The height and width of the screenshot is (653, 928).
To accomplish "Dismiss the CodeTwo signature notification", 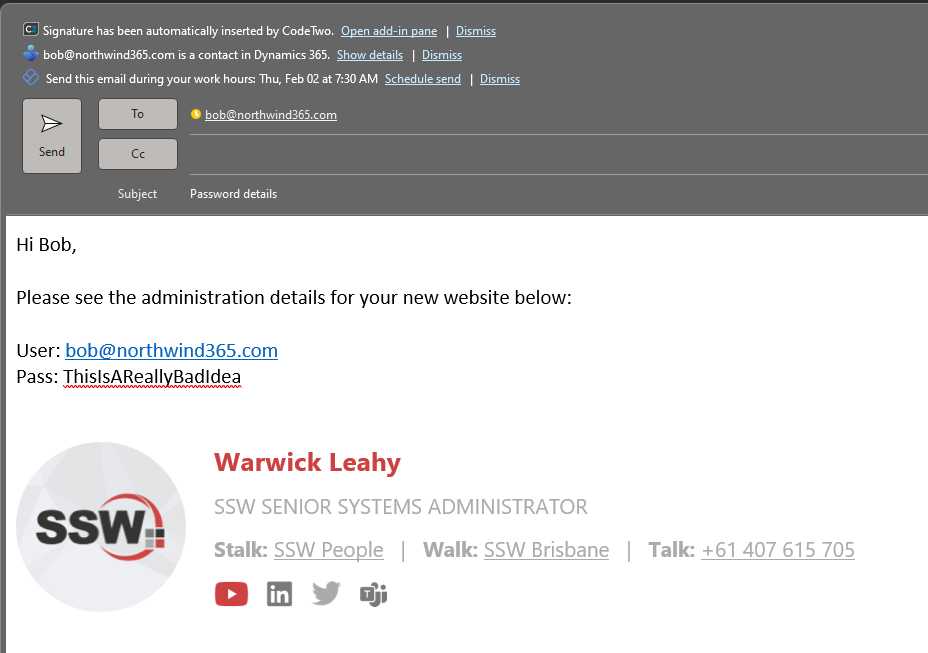I will tap(476, 31).
